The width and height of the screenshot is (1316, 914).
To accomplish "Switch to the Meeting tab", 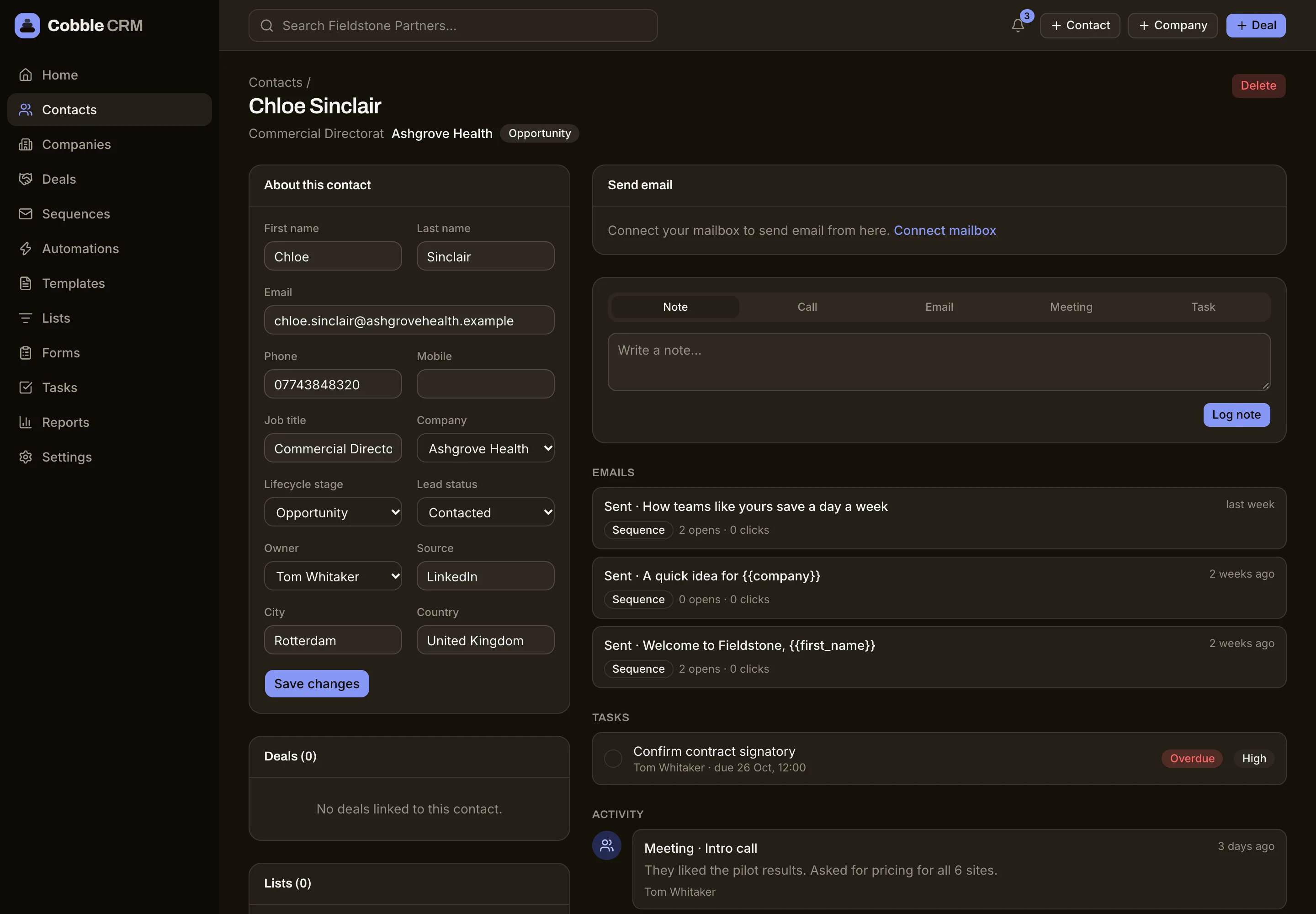I will tap(1071, 307).
